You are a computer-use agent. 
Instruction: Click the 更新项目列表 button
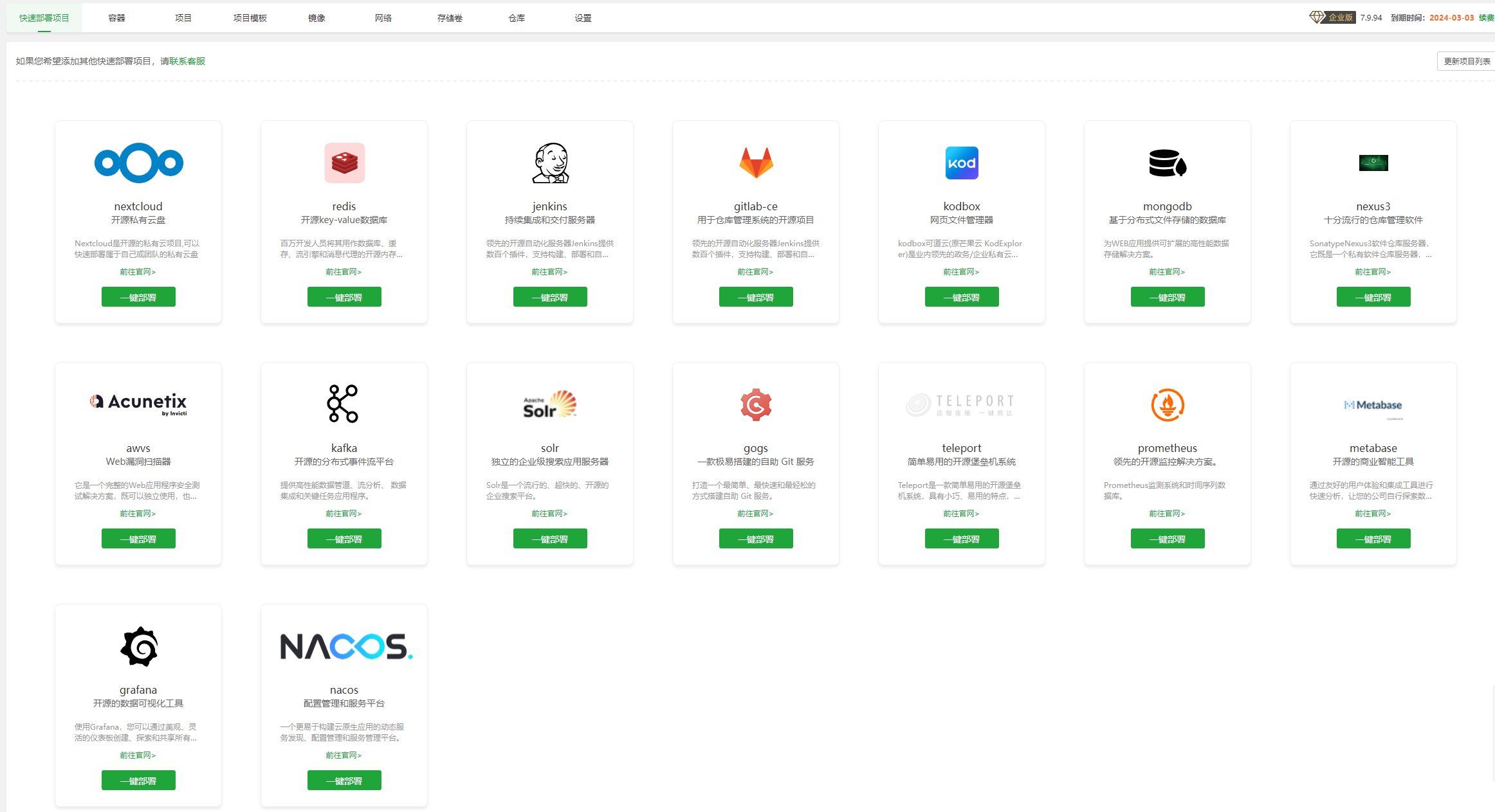point(1467,61)
